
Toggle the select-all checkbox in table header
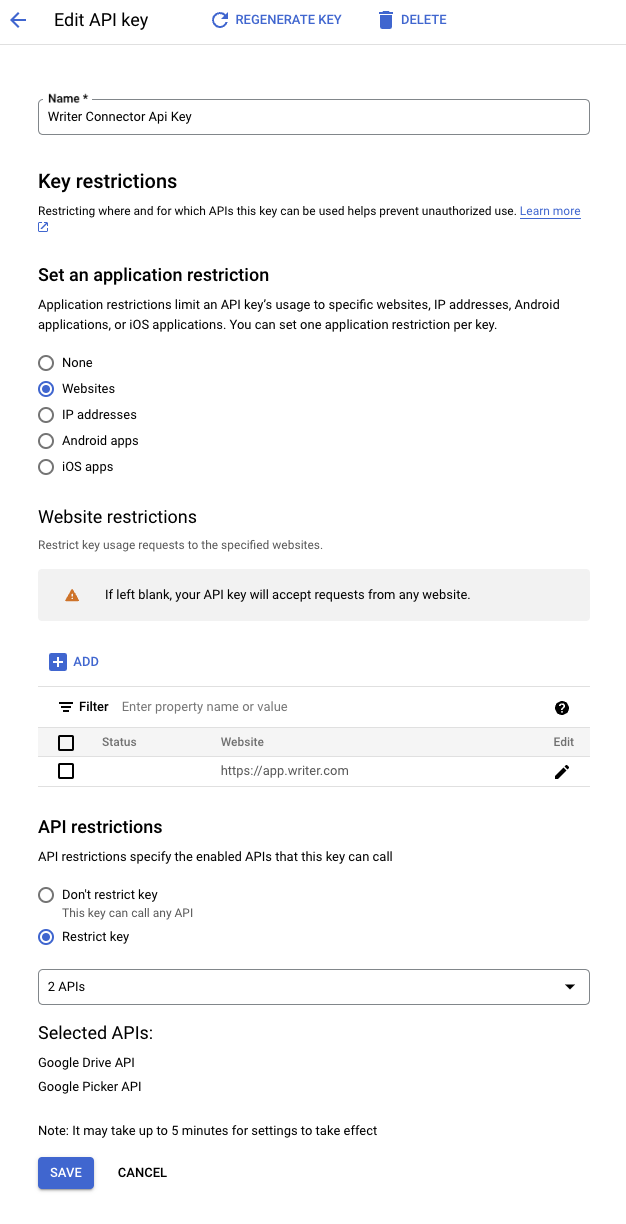point(66,743)
